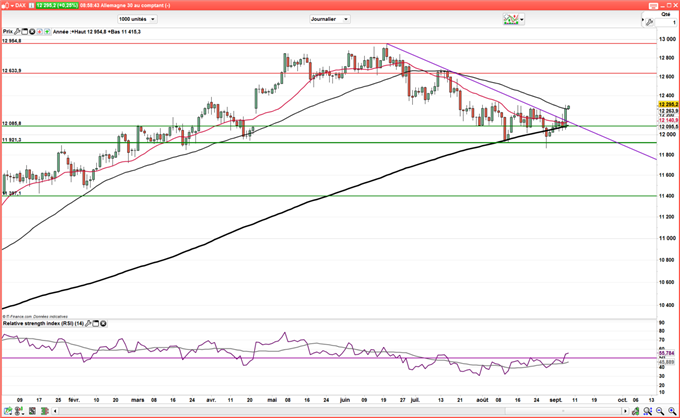The height and width of the screenshot is (418, 680).
Task: Click the RSI panel window icon
Action: point(96,323)
